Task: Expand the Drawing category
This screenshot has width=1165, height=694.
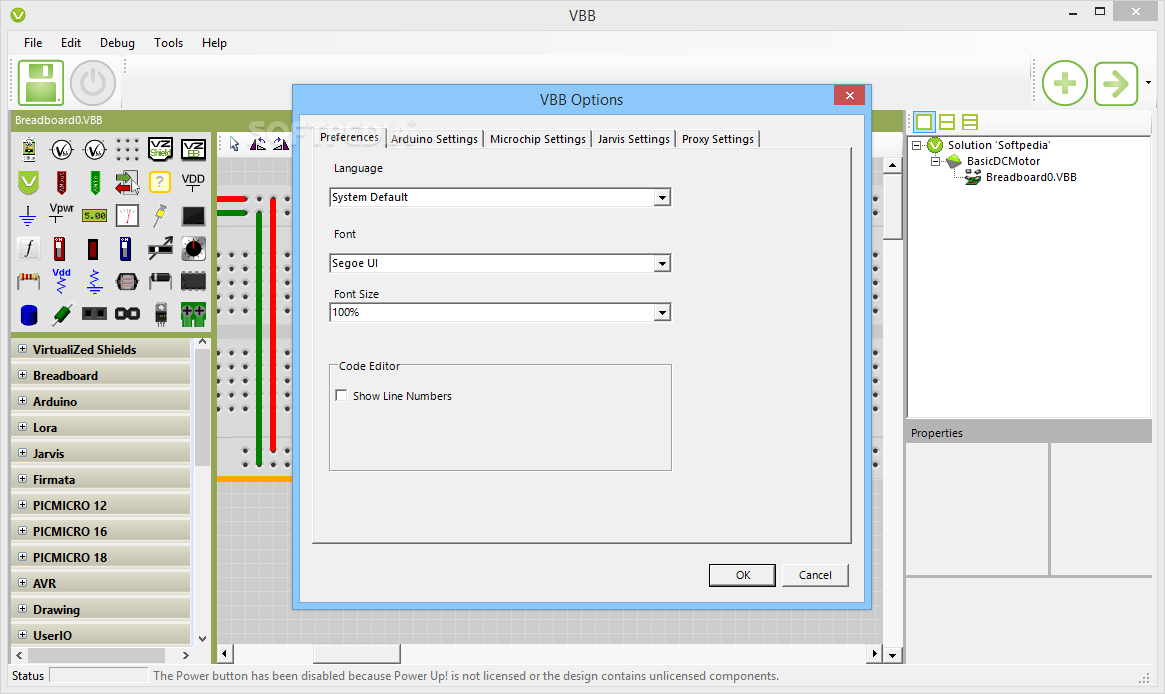Action: pos(22,609)
